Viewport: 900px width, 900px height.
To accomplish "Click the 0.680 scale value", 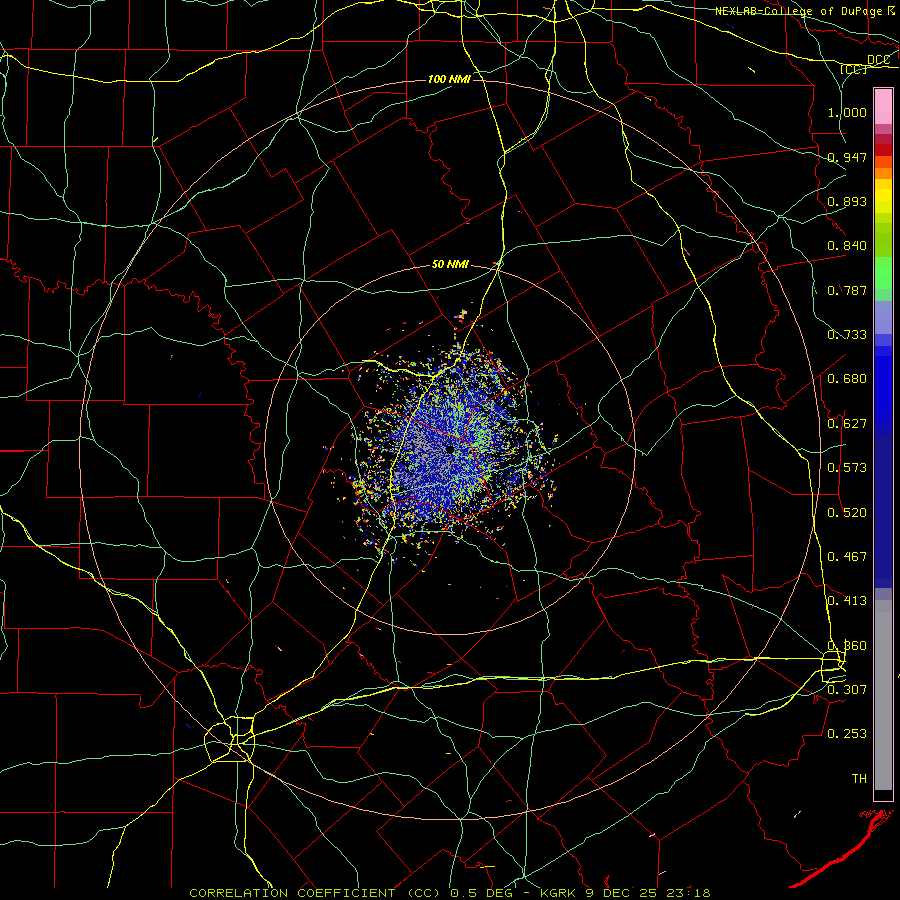I will click(847, 379).
